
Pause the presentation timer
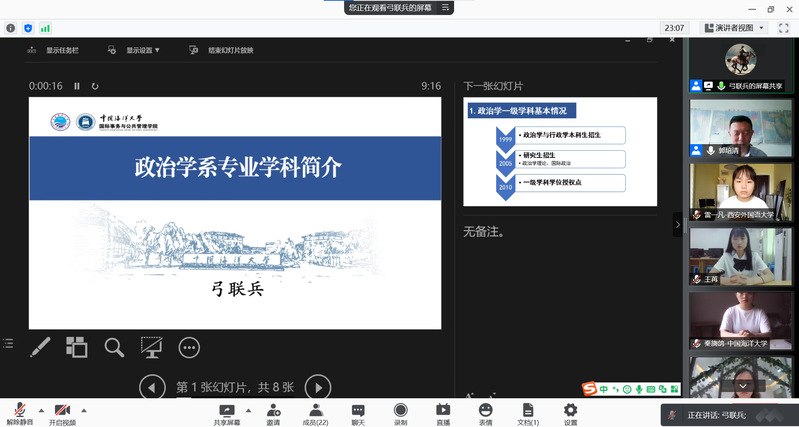tap(77, 86)
